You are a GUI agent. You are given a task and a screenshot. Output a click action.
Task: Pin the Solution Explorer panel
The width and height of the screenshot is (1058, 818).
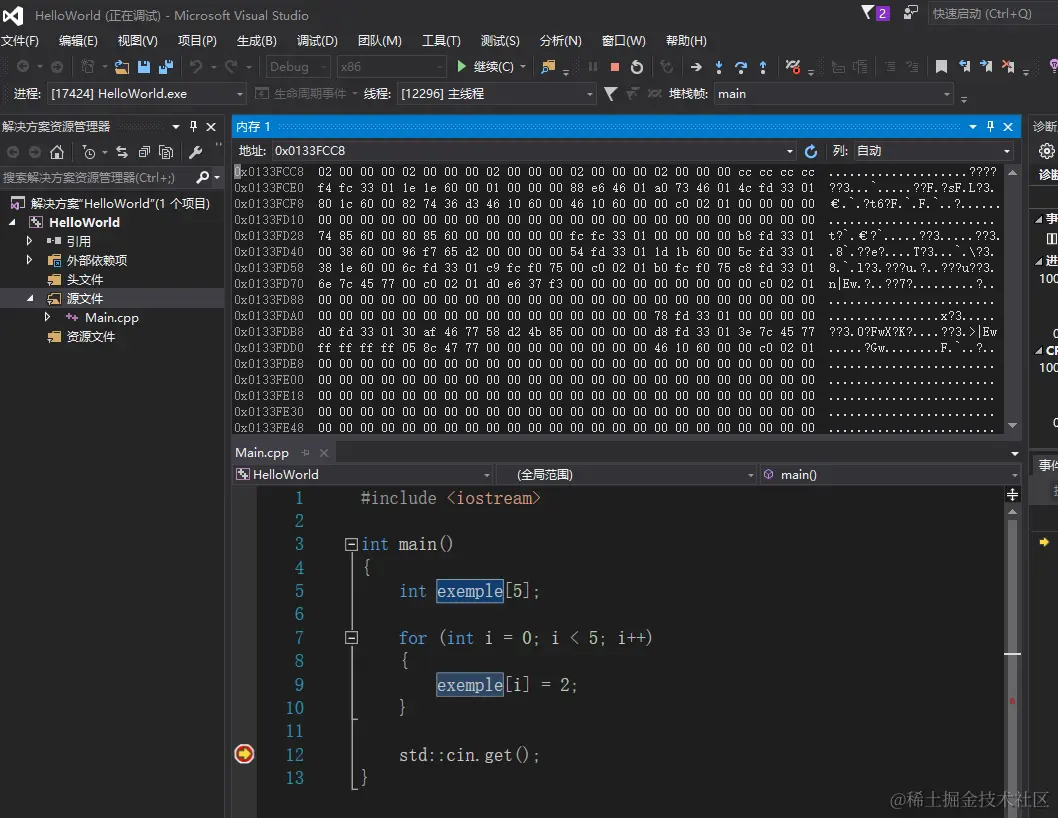194,127
